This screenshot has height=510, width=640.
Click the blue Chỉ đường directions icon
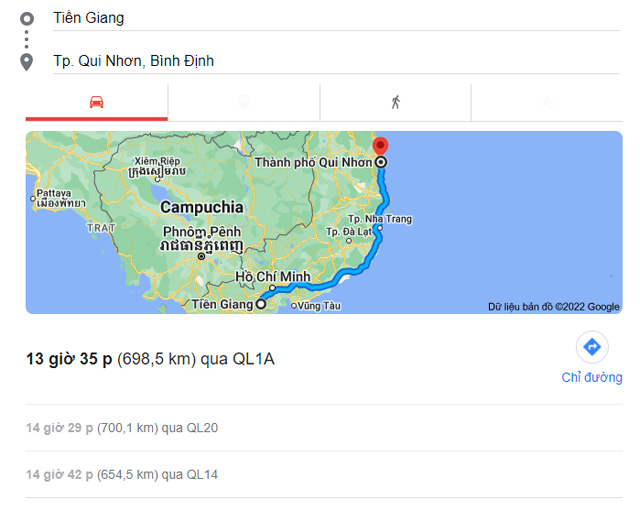[x=592, y=347]
